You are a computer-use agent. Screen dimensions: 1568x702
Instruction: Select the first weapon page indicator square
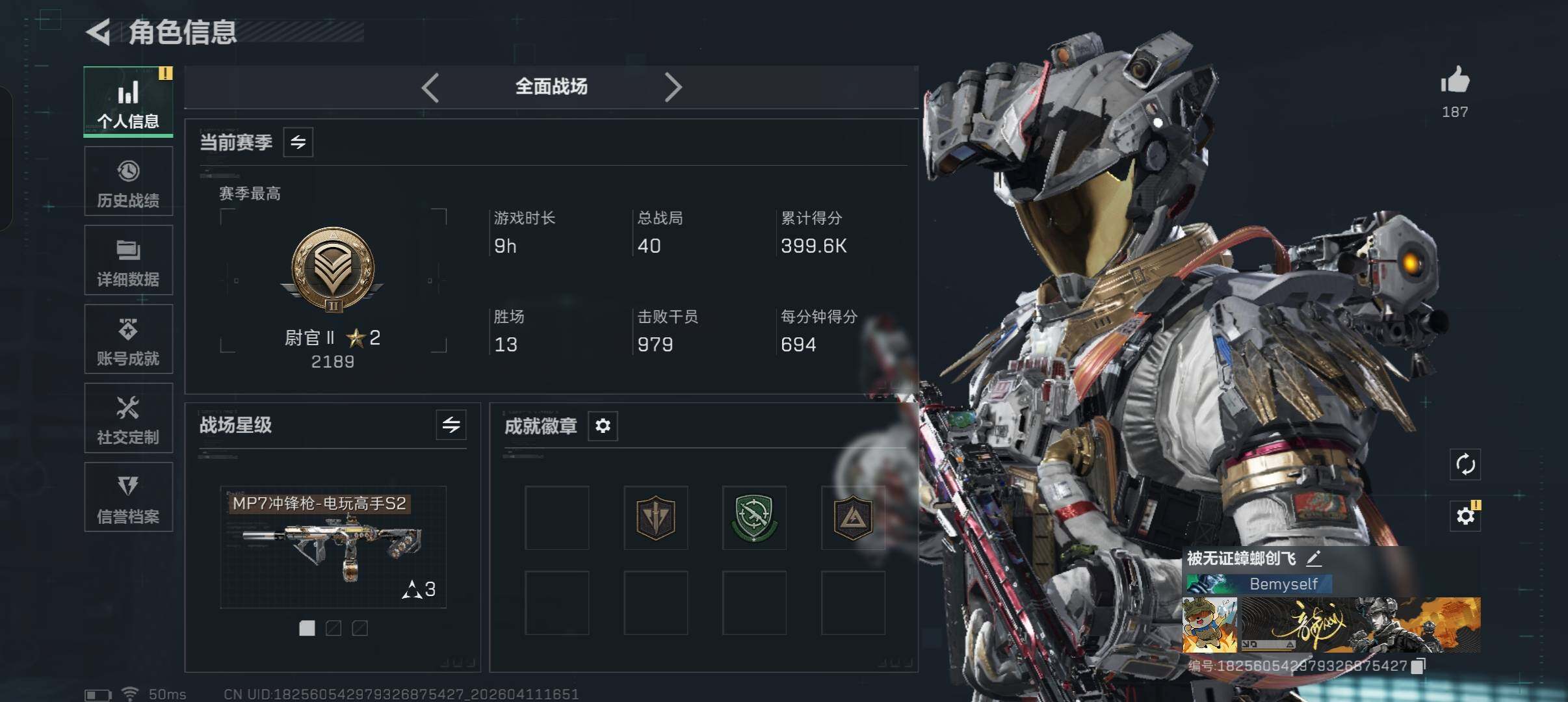click(307, 628)
